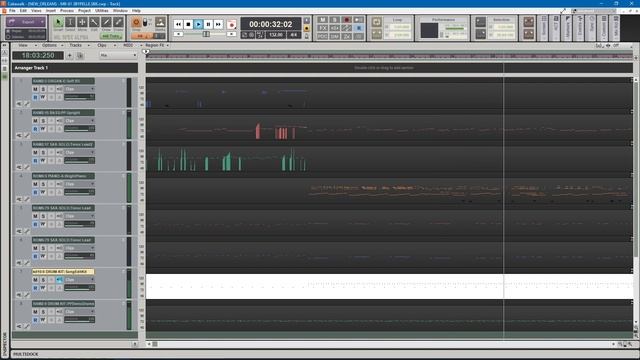Toggle the metronome during record button

tap(307, 29)
